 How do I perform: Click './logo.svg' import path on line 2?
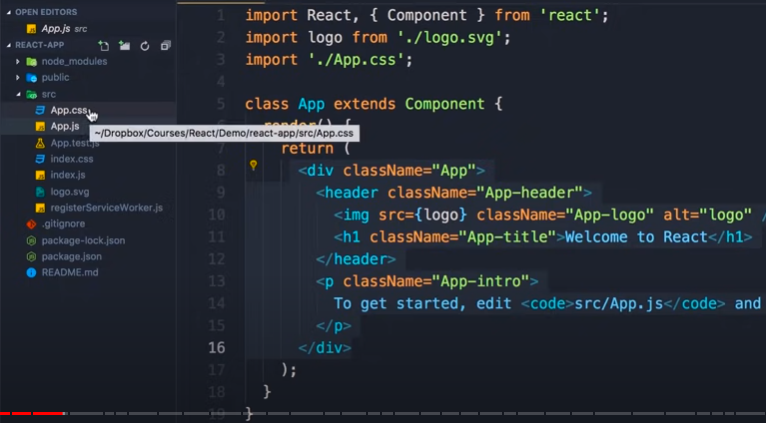pos(450,38)
